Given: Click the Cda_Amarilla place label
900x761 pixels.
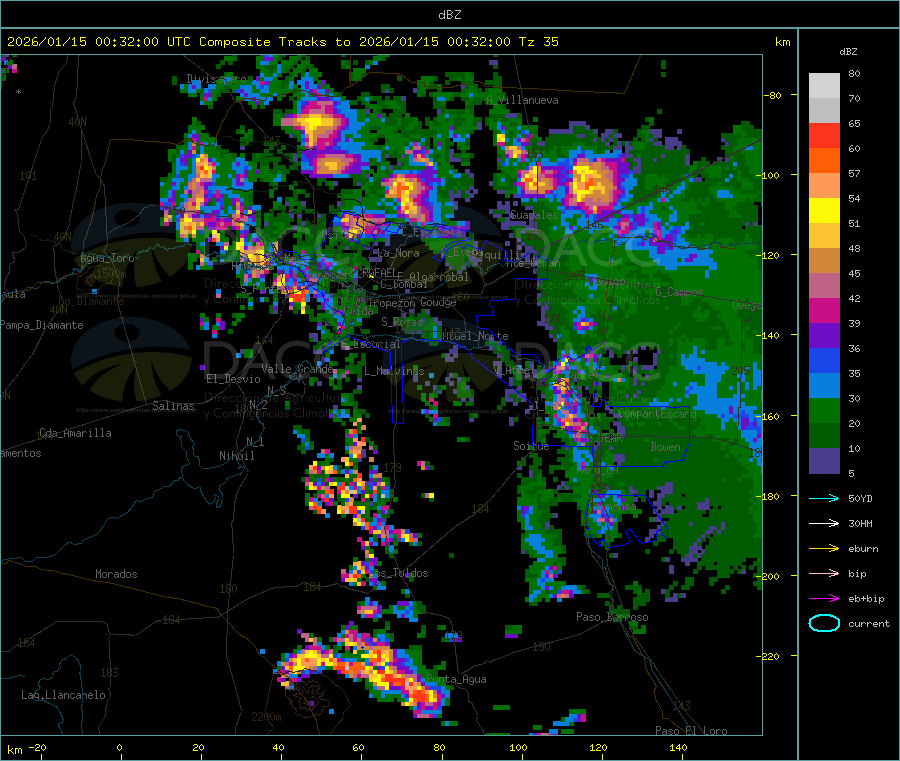Looking at the screenshot, I should (x=75, y=433).
